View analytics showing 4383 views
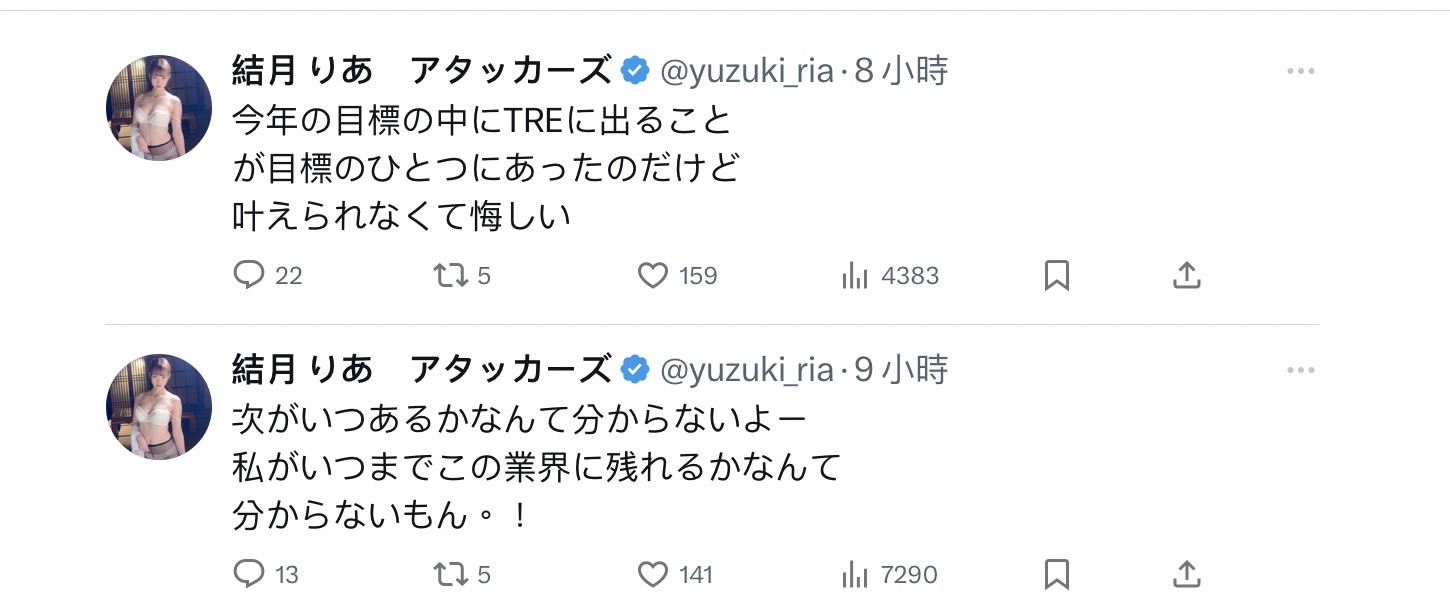 (x=854, y=276)
